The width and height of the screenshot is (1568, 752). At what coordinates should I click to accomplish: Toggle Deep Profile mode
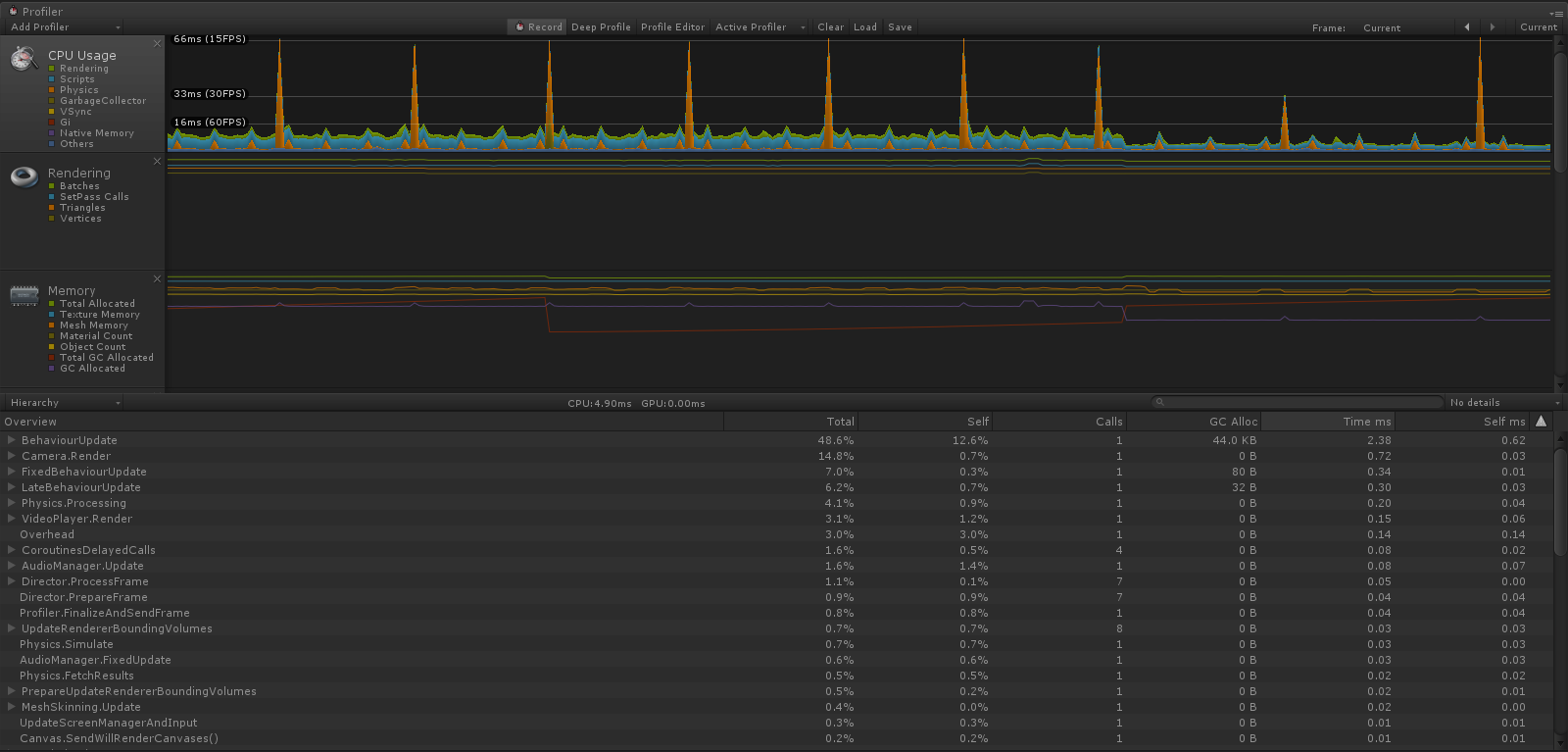(x=601, y=27)
